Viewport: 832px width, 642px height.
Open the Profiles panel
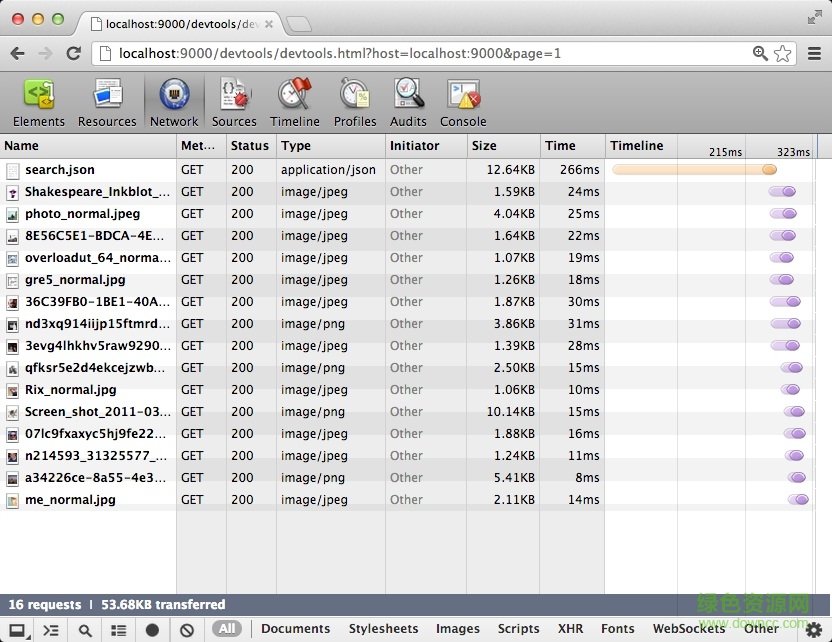[x=355, y=102]
